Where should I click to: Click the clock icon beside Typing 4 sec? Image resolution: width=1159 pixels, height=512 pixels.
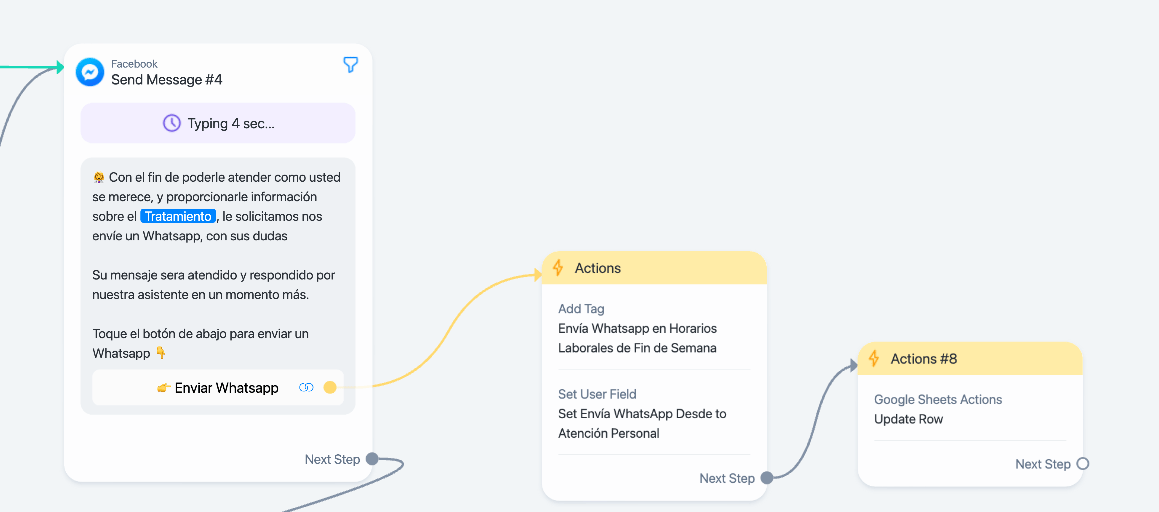pos(171,123)
